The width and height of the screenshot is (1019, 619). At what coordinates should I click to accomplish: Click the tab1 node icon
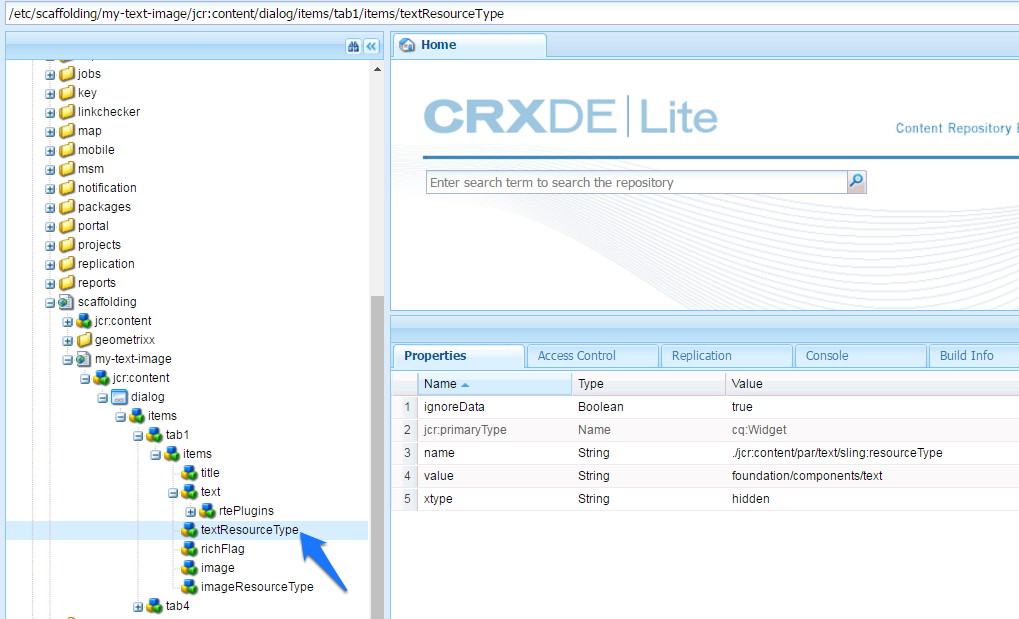pyautogui.click(x=154, y=435)
